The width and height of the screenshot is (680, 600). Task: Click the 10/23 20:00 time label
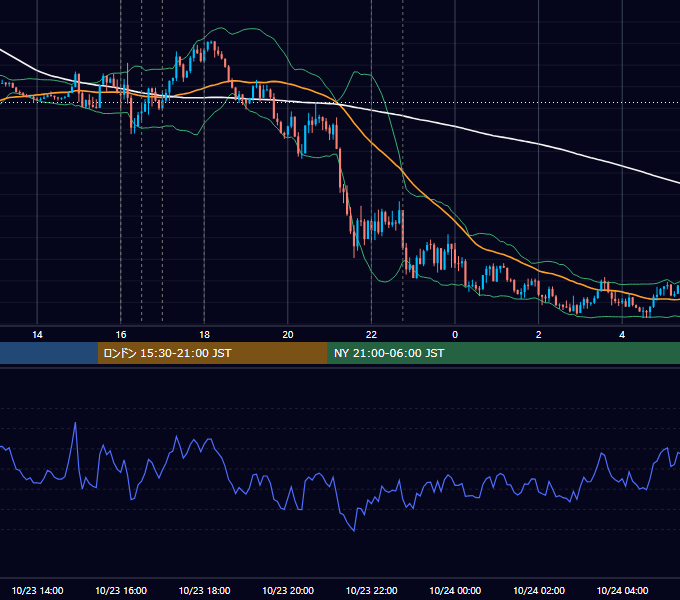pos(288,590)
